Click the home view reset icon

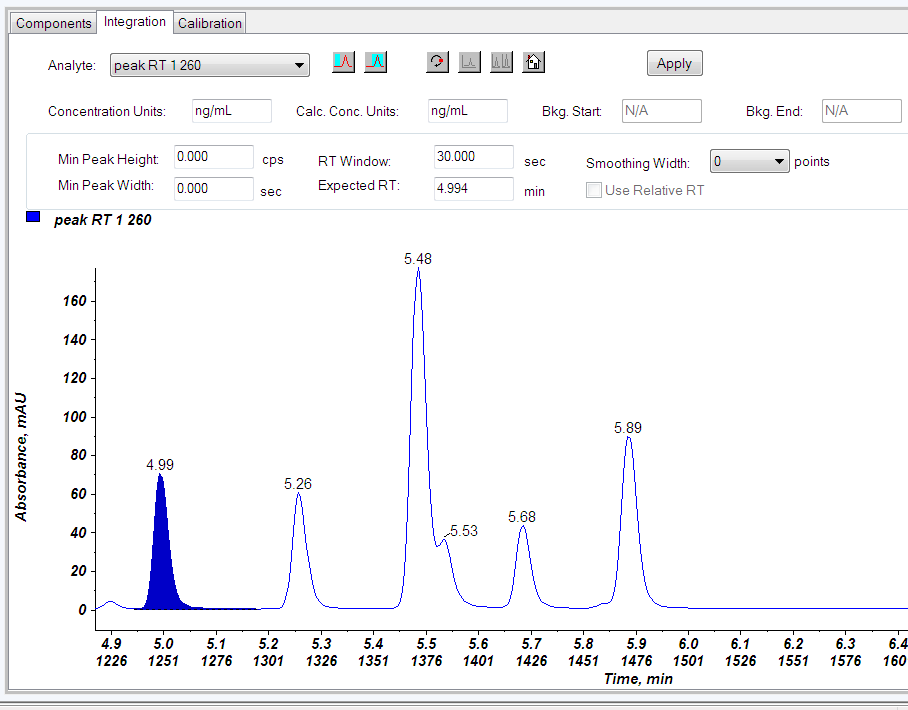tap(533, 62)
